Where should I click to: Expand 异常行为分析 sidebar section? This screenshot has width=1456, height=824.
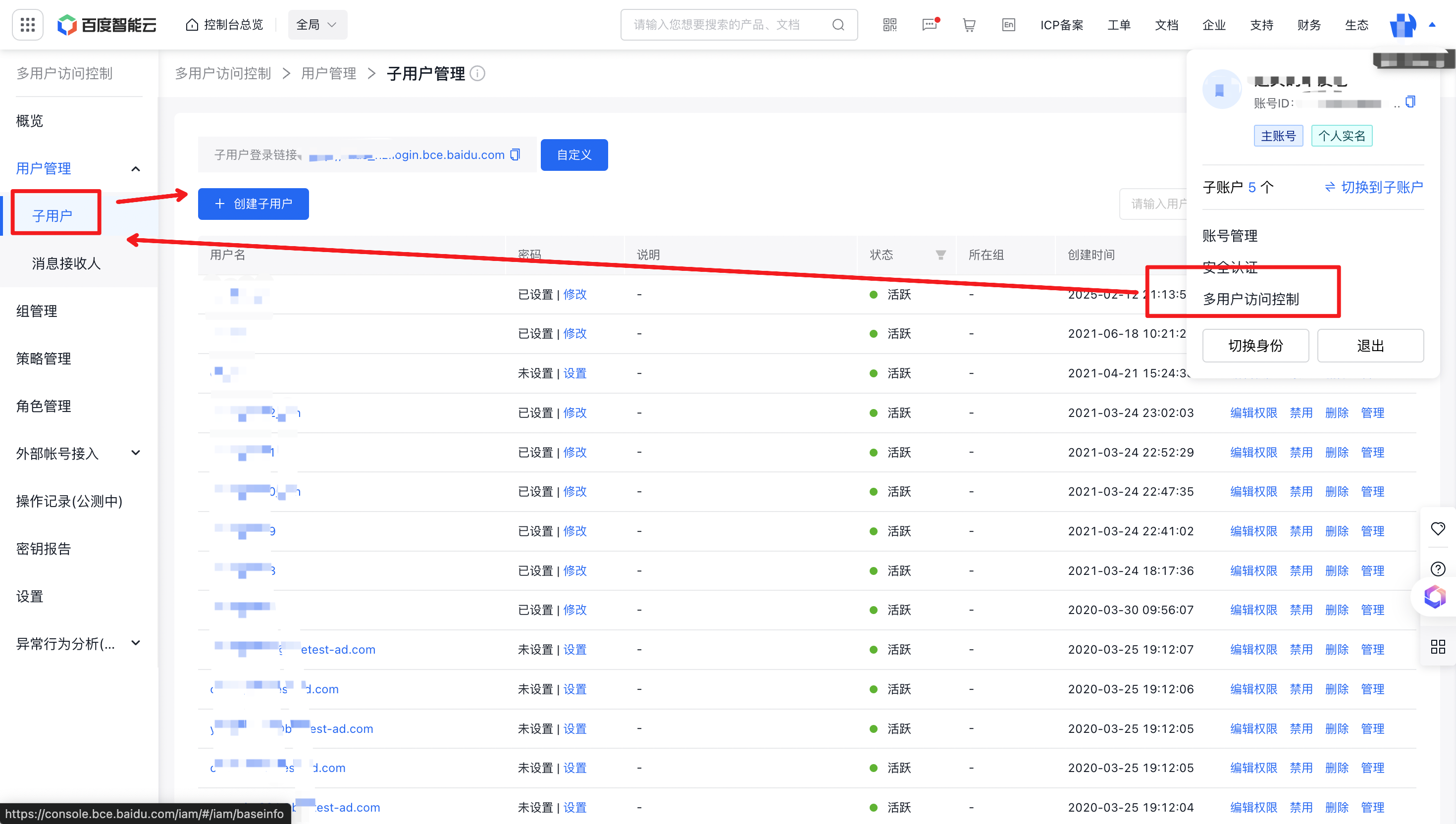[x=135, y=643]
